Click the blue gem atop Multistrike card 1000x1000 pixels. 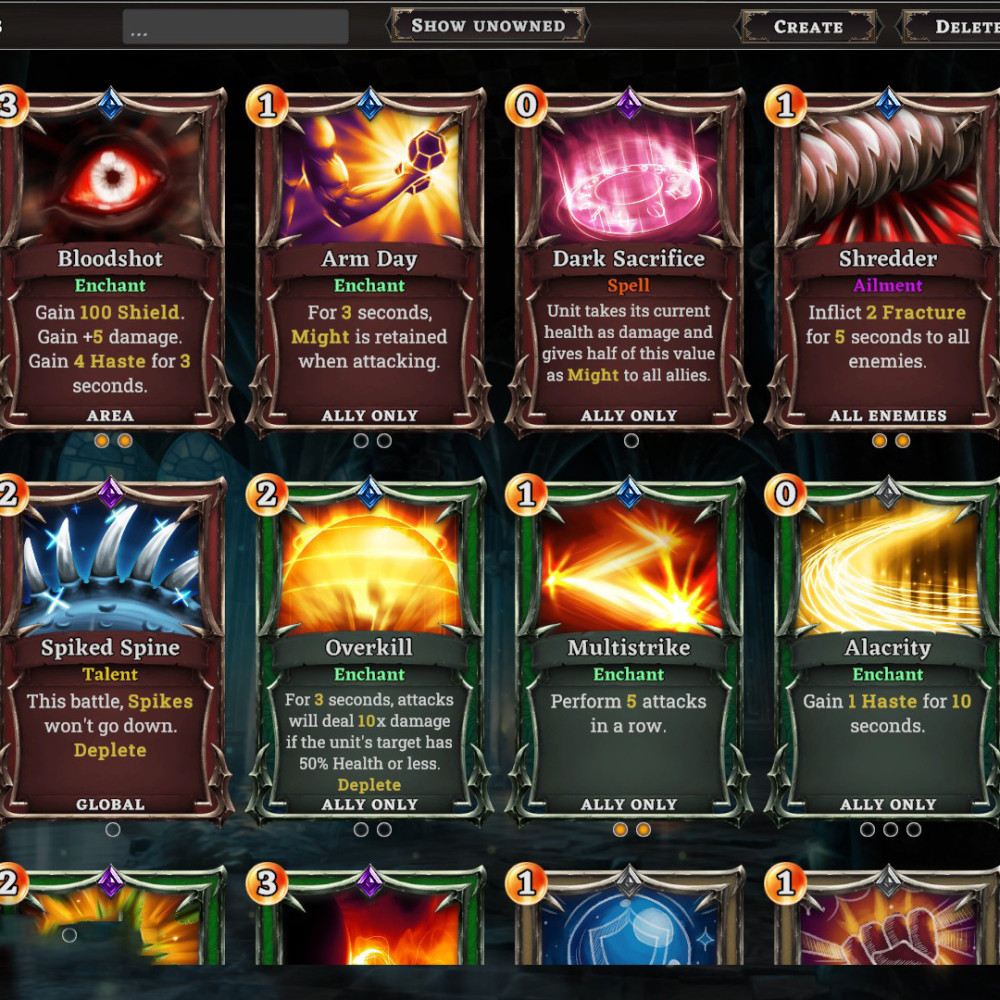[629, 492]
